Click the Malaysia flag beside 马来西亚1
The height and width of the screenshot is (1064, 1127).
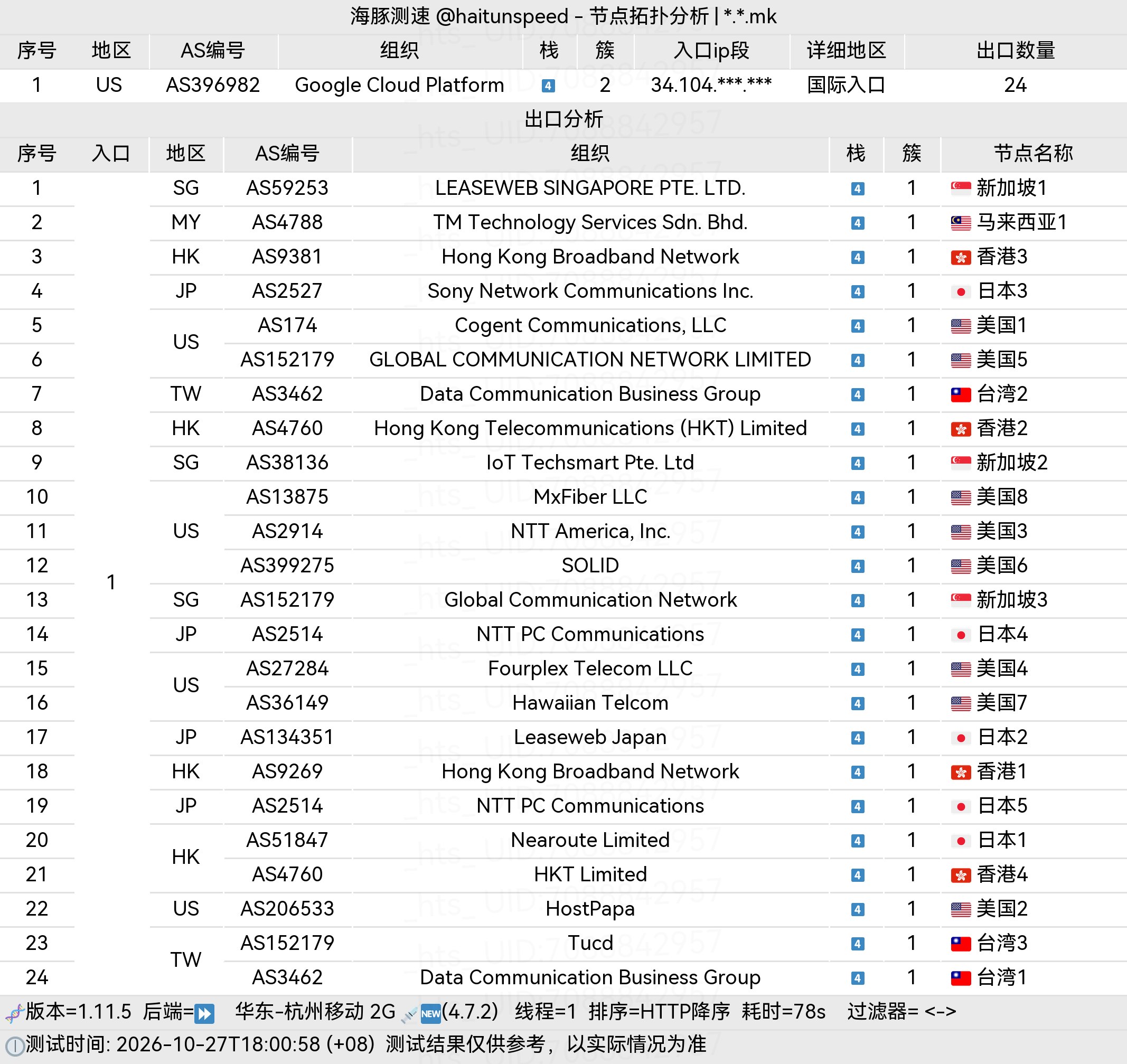[960, 223]
